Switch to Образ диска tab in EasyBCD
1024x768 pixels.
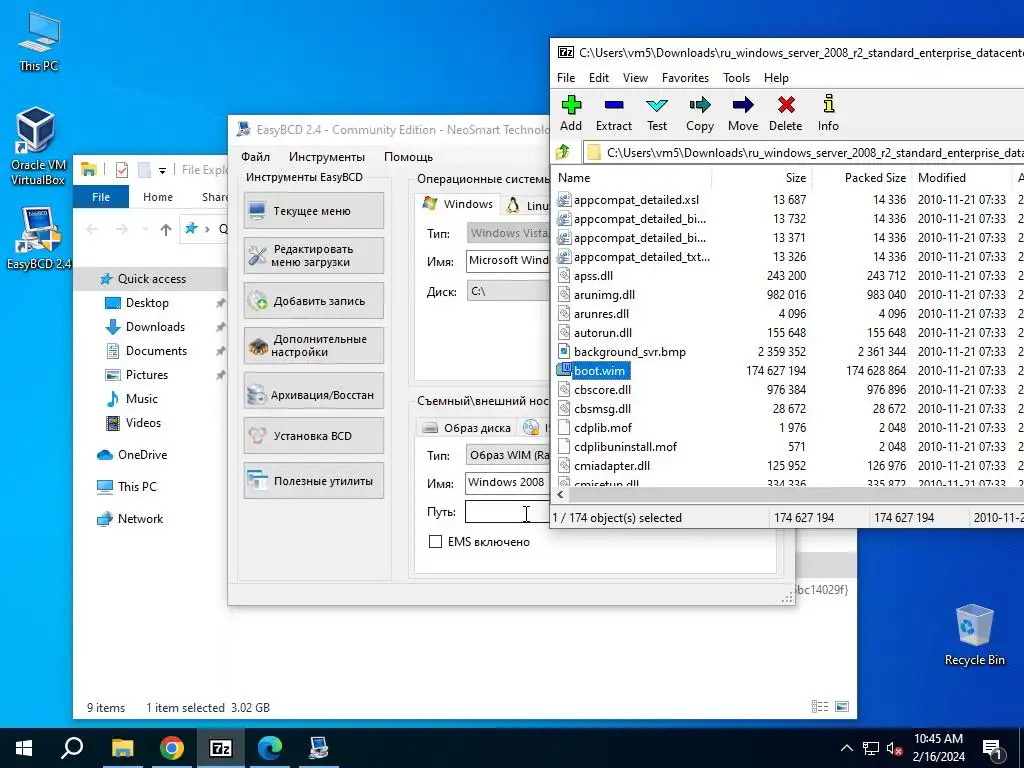click(x=466, y=428)
